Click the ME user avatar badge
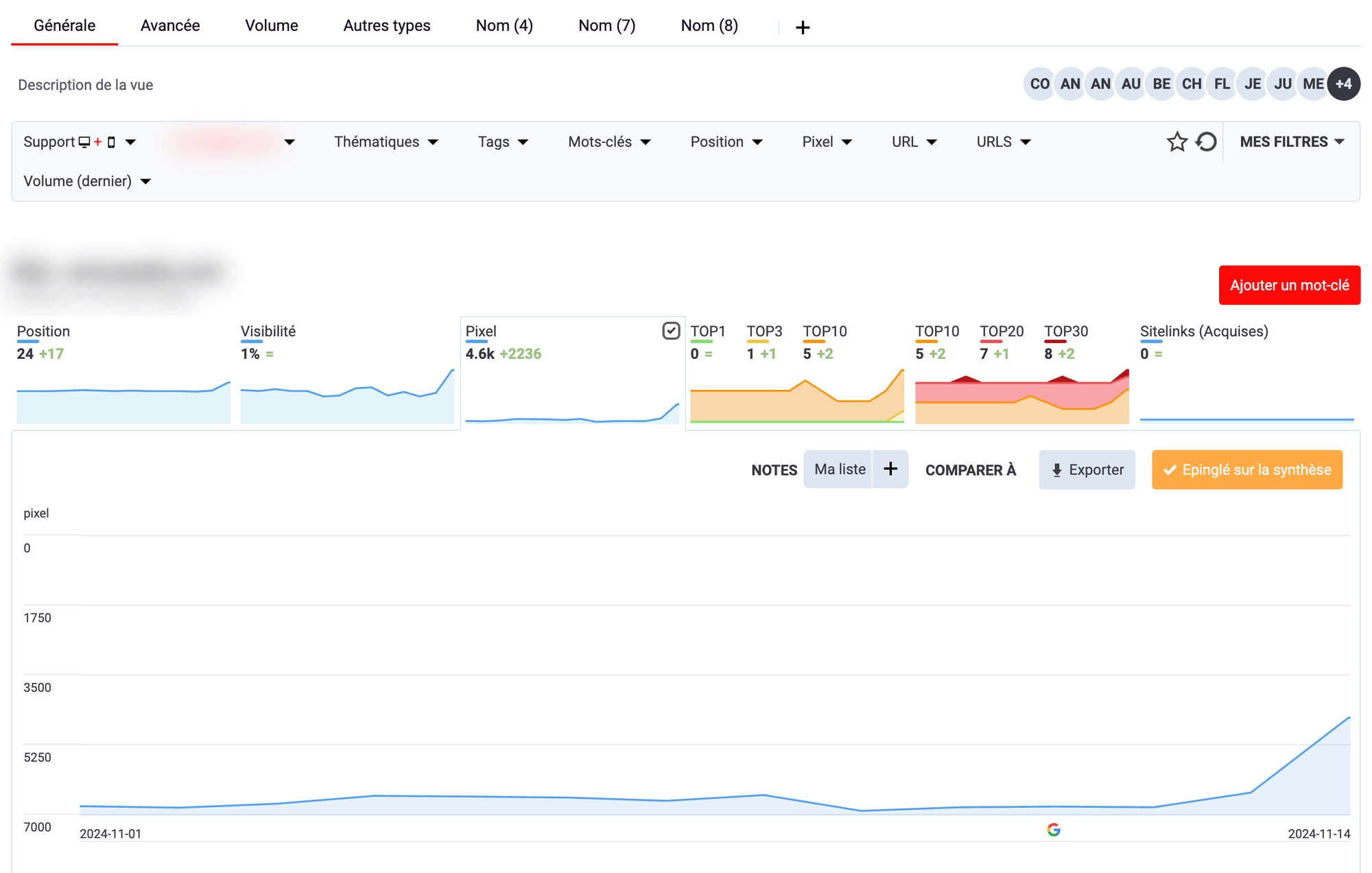The image size is (1372, 873). tap(1313, 84)
